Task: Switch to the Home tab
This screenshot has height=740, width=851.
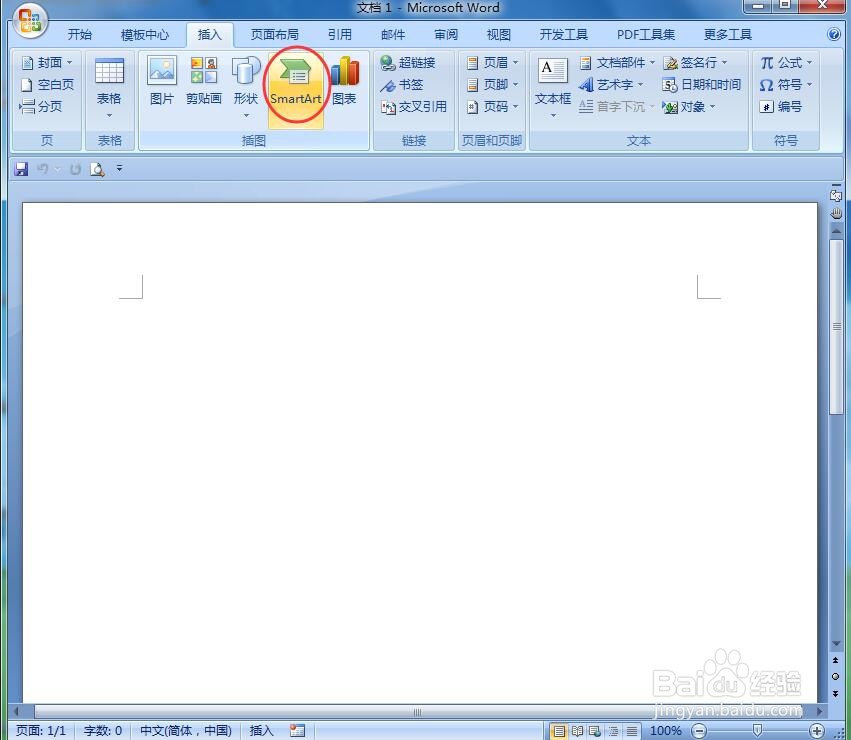Action: (x=80, y=35)
